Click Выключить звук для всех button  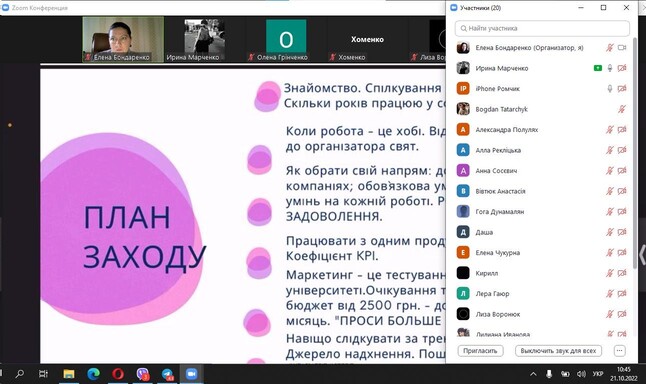click(558, 351)
